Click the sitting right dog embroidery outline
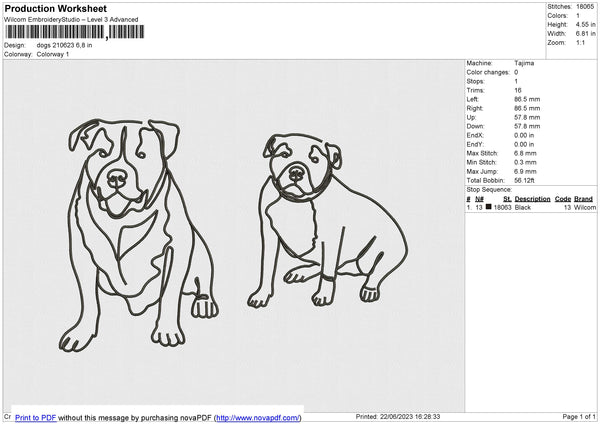600x424 pixels. coord(328,220)
